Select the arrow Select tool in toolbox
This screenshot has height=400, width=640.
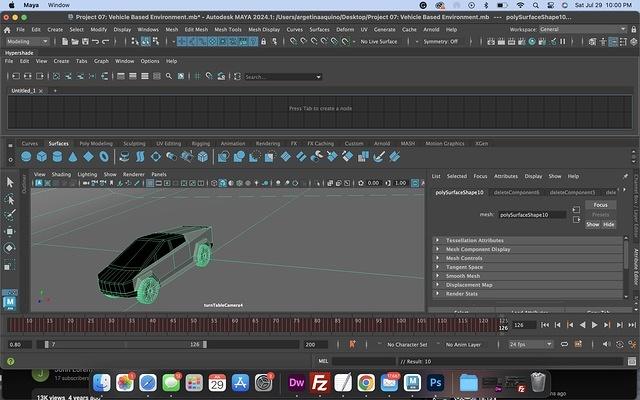pos(10,182)
